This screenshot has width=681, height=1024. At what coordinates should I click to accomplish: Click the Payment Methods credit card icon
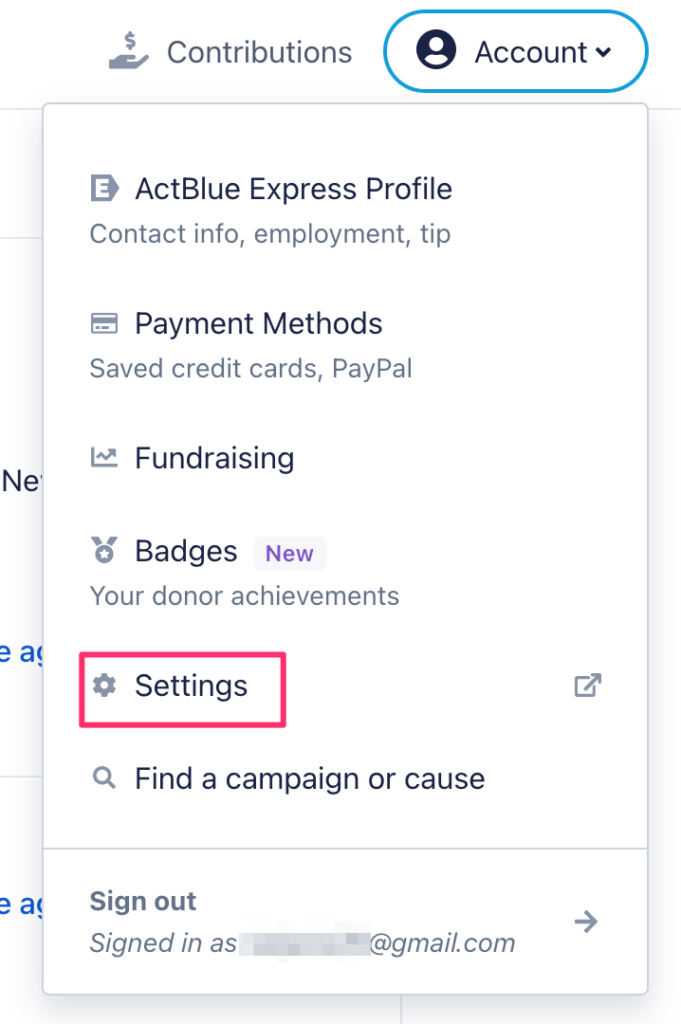[x=104, y=323]
